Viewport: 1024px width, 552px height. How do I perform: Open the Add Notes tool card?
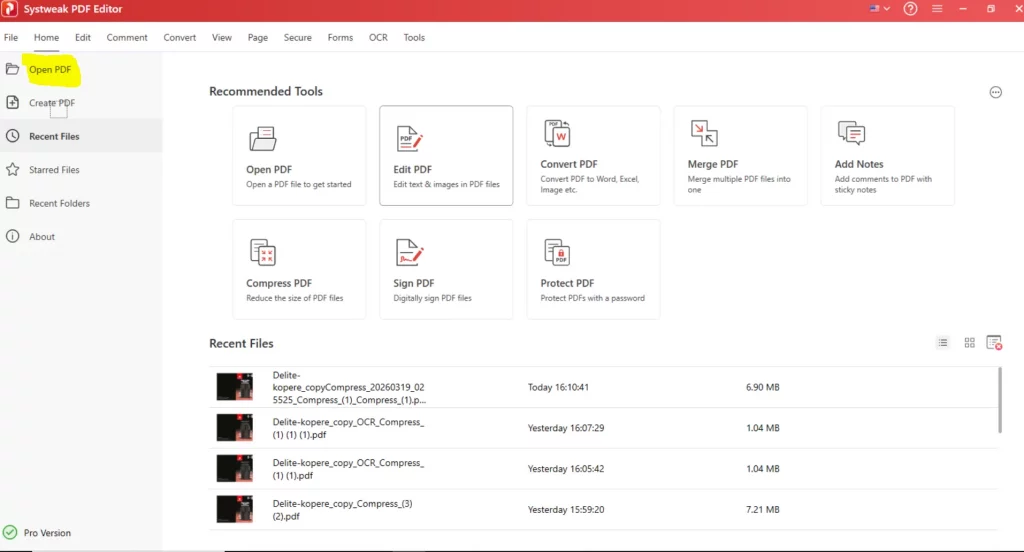[888, 155]
